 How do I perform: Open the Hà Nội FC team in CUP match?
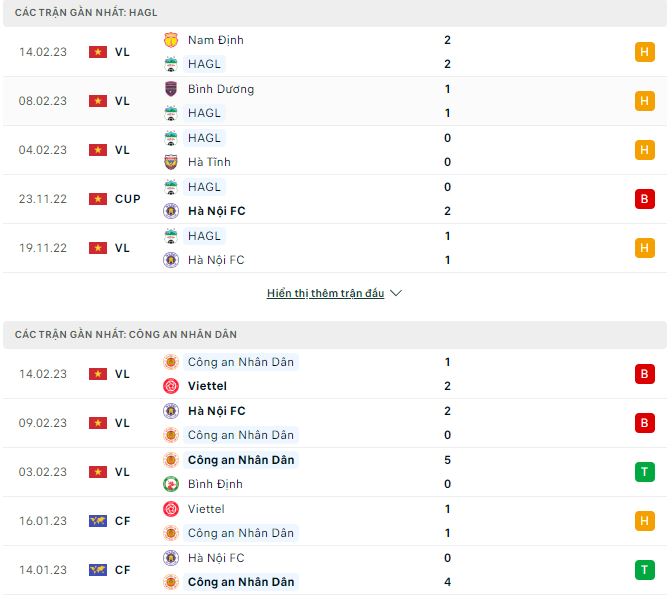216,211
